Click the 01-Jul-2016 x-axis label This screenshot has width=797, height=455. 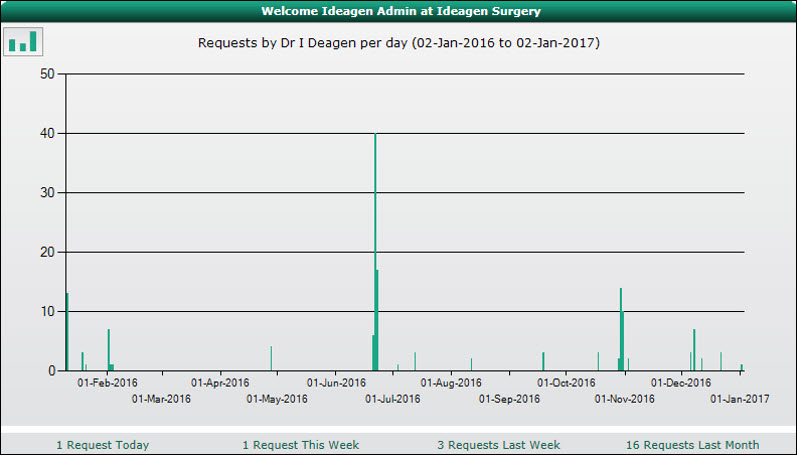pos(393,399)
